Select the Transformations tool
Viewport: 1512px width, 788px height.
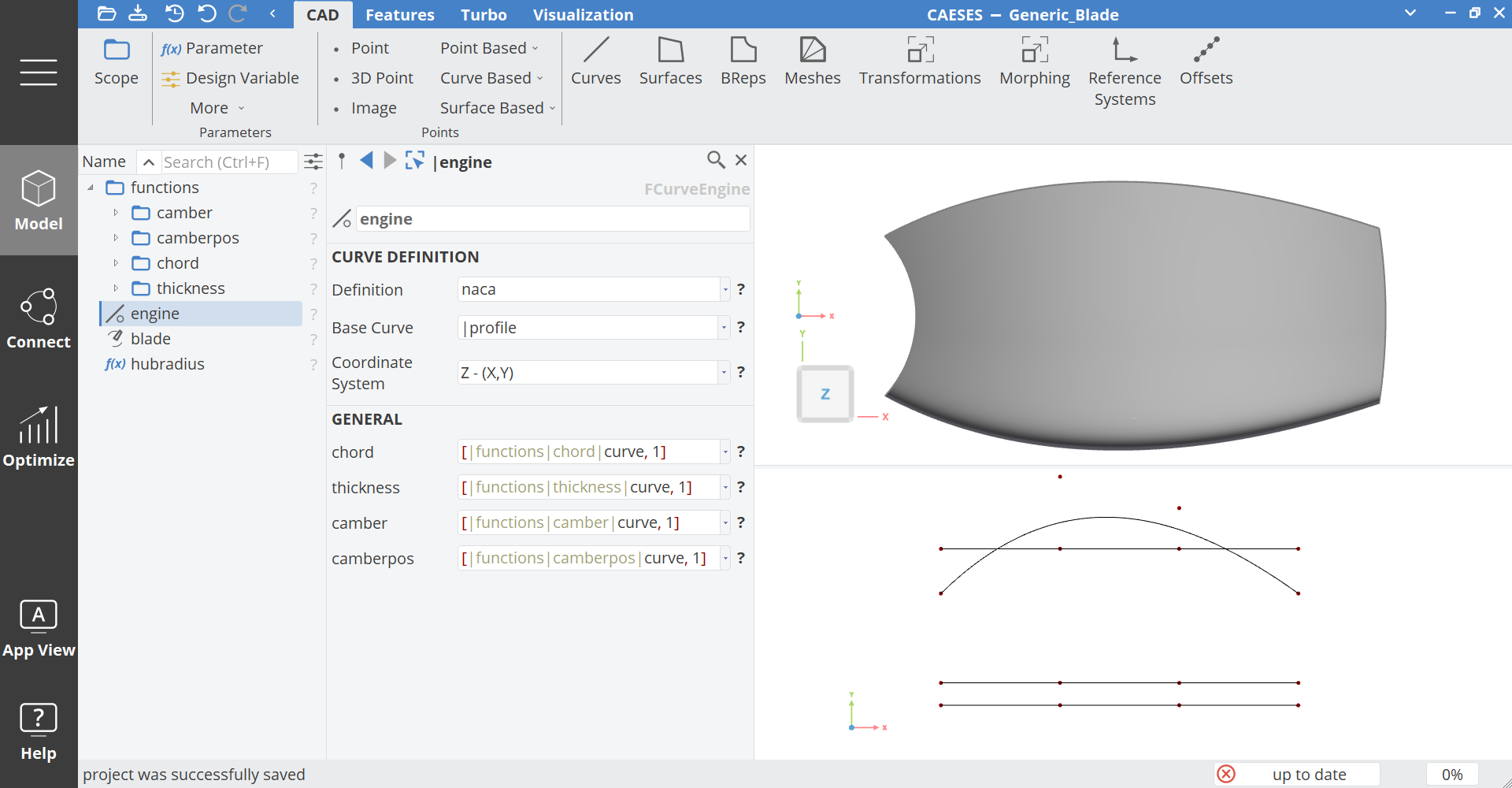click(919, 61)
